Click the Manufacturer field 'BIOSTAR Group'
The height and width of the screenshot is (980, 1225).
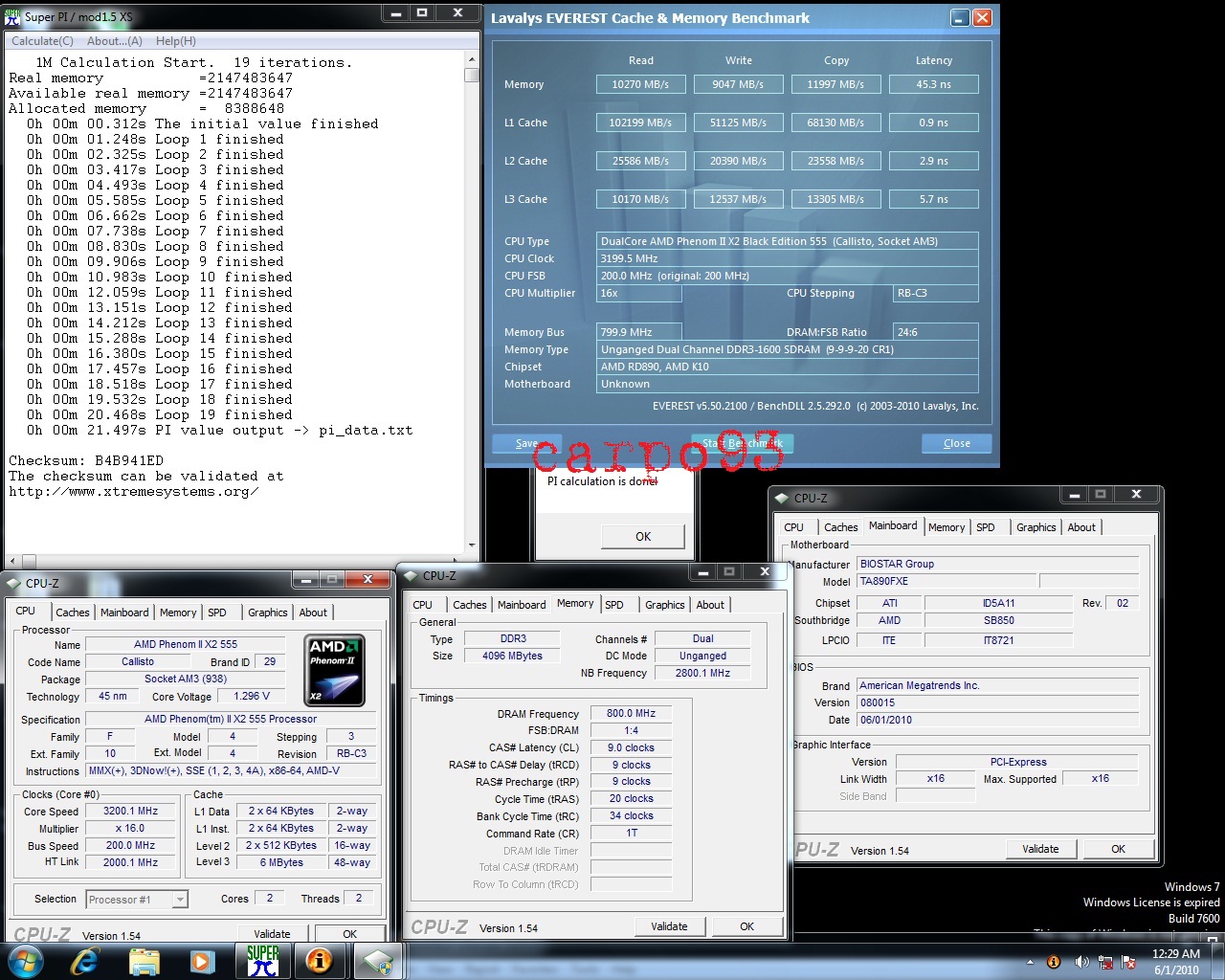click(997, 564)
